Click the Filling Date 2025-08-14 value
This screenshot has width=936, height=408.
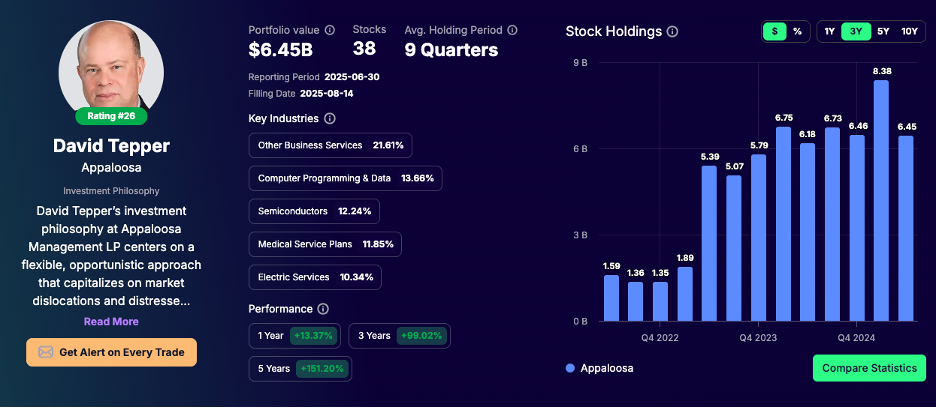pyautogui.click(x=329, y=93)
